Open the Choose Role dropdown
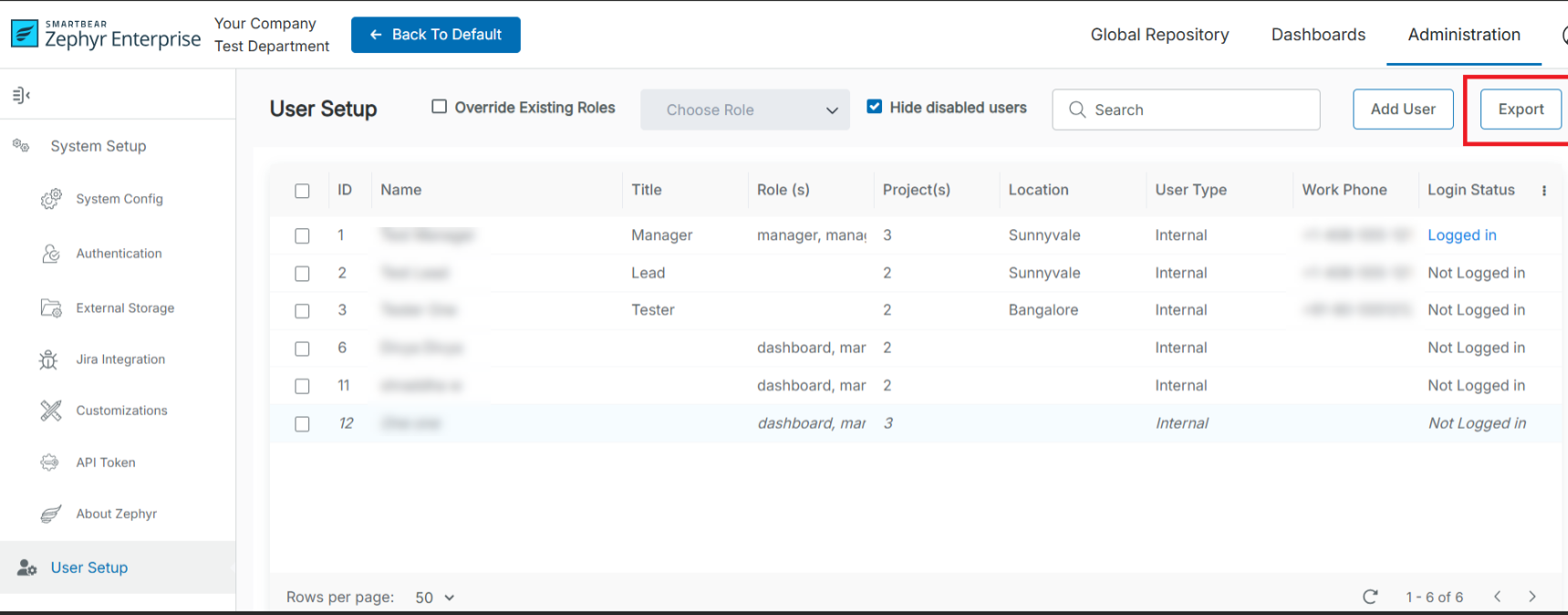1568x615 pixels. [744, 109]
